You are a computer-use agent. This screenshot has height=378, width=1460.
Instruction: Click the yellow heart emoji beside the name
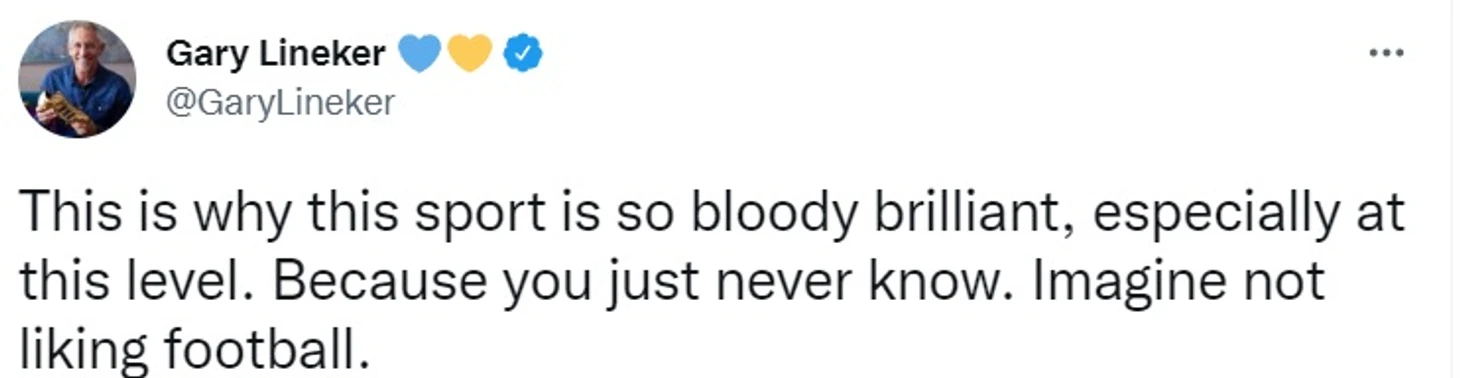[x=469, y=54]
